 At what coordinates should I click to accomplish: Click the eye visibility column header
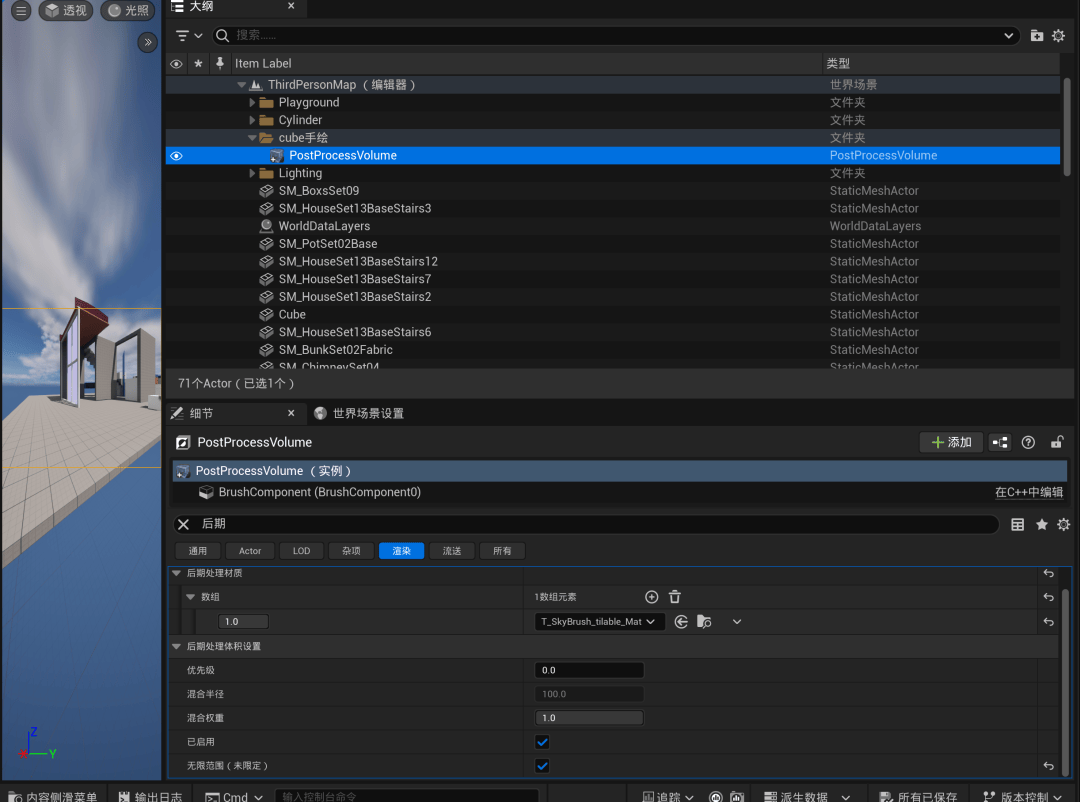pyautogui.click(x=176, y=64)
